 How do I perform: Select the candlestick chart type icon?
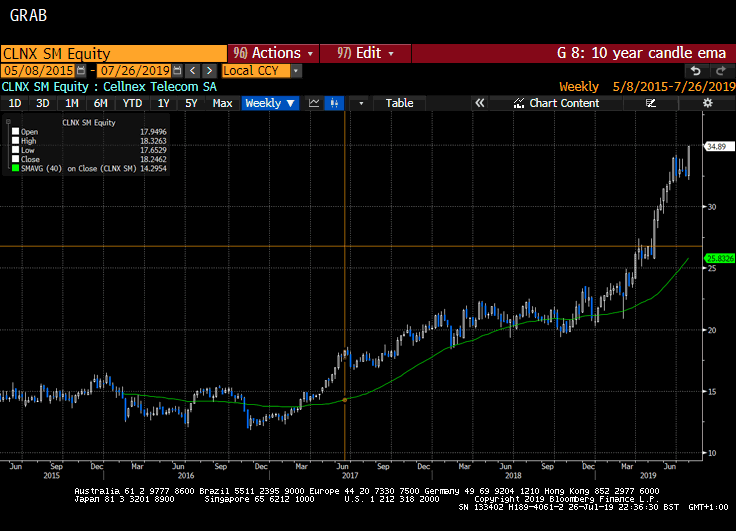pyautogui.click(x=335, y=103)
